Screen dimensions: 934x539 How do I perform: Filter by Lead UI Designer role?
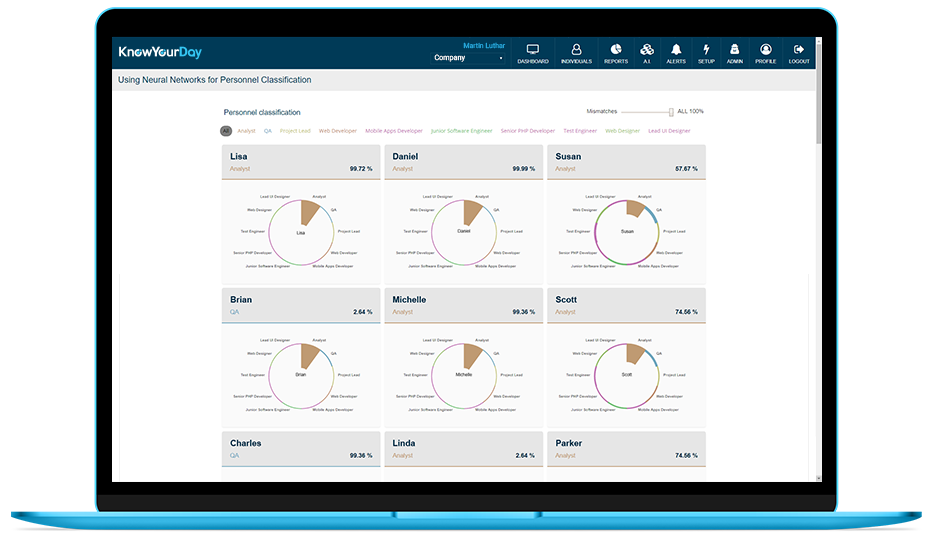(x=669, y=131)
